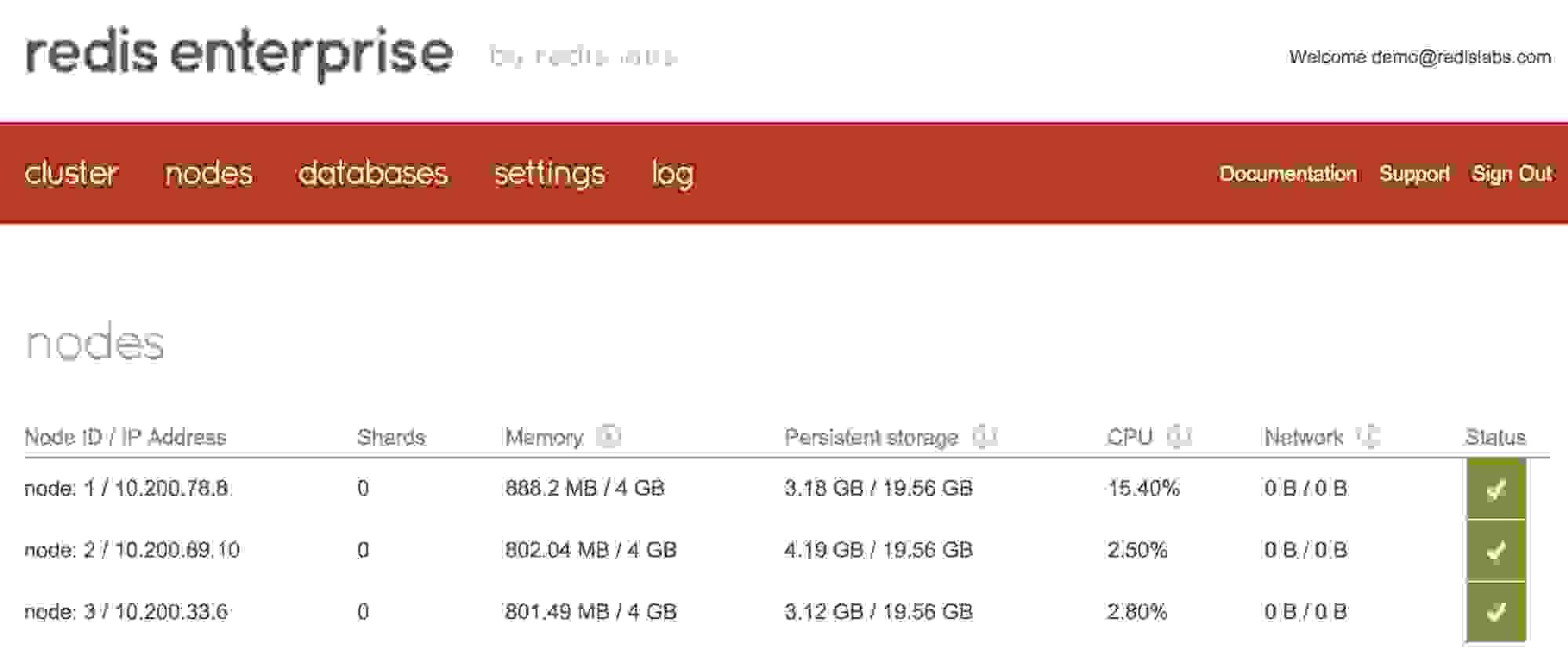Click CPU value 15.40%

(1144, 488)
